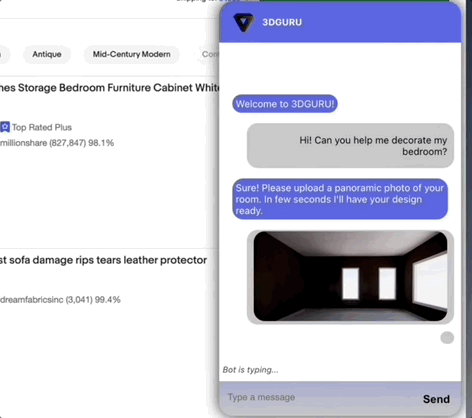The height and width of the screenshot is (418, 472).
Task: Open the Storage Bedroom Furniture Cabinet listing
Action: [x=109, y=88]
